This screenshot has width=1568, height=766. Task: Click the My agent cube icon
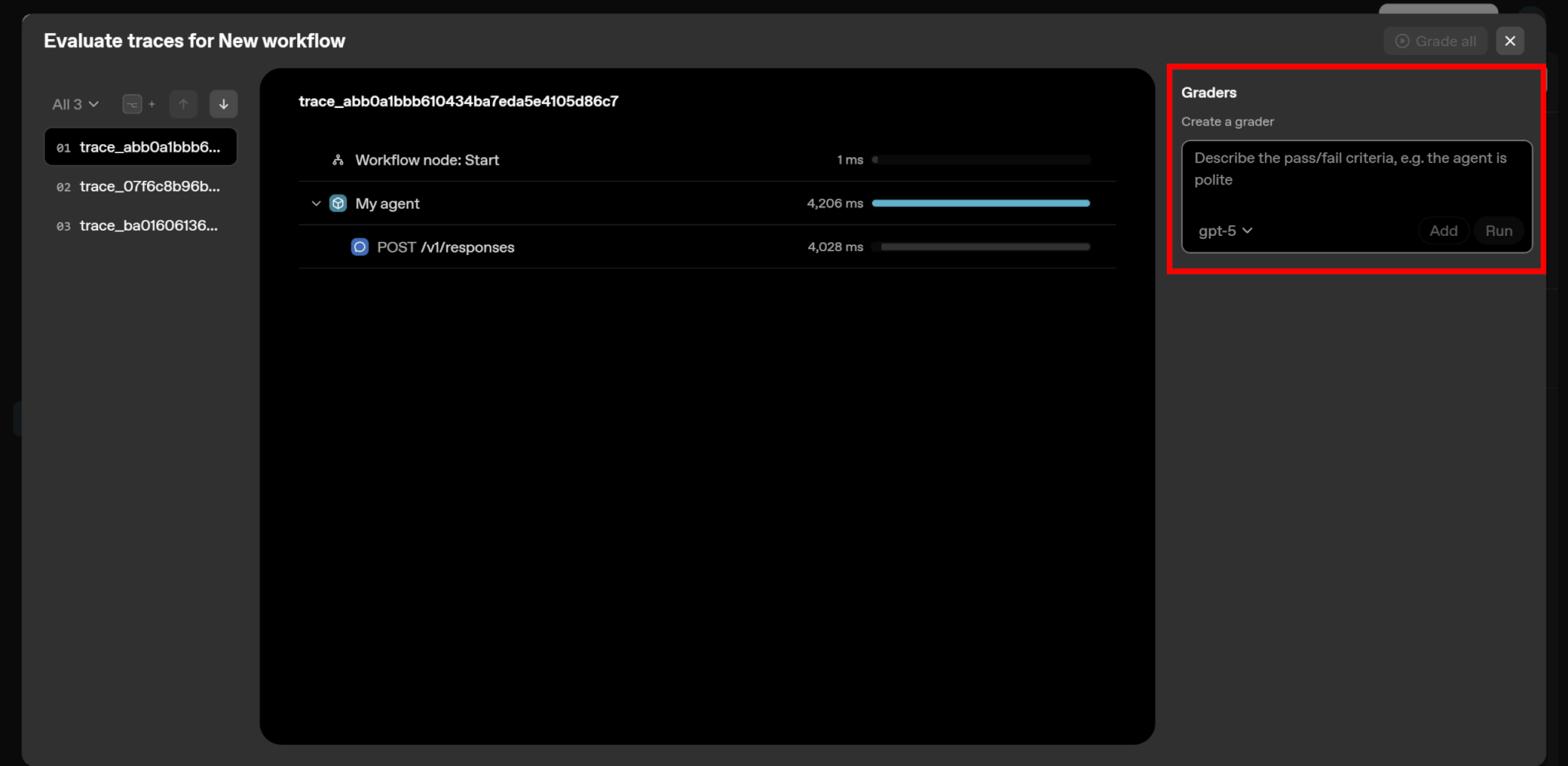pyautogui.click(x=338, y=204)
